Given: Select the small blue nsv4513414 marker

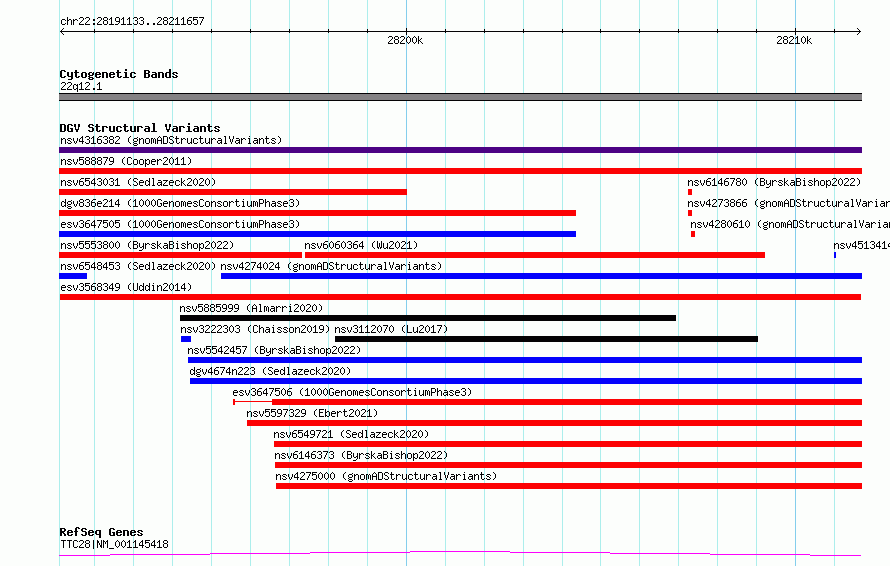Looking at the screenshot, I should [834, 255].
